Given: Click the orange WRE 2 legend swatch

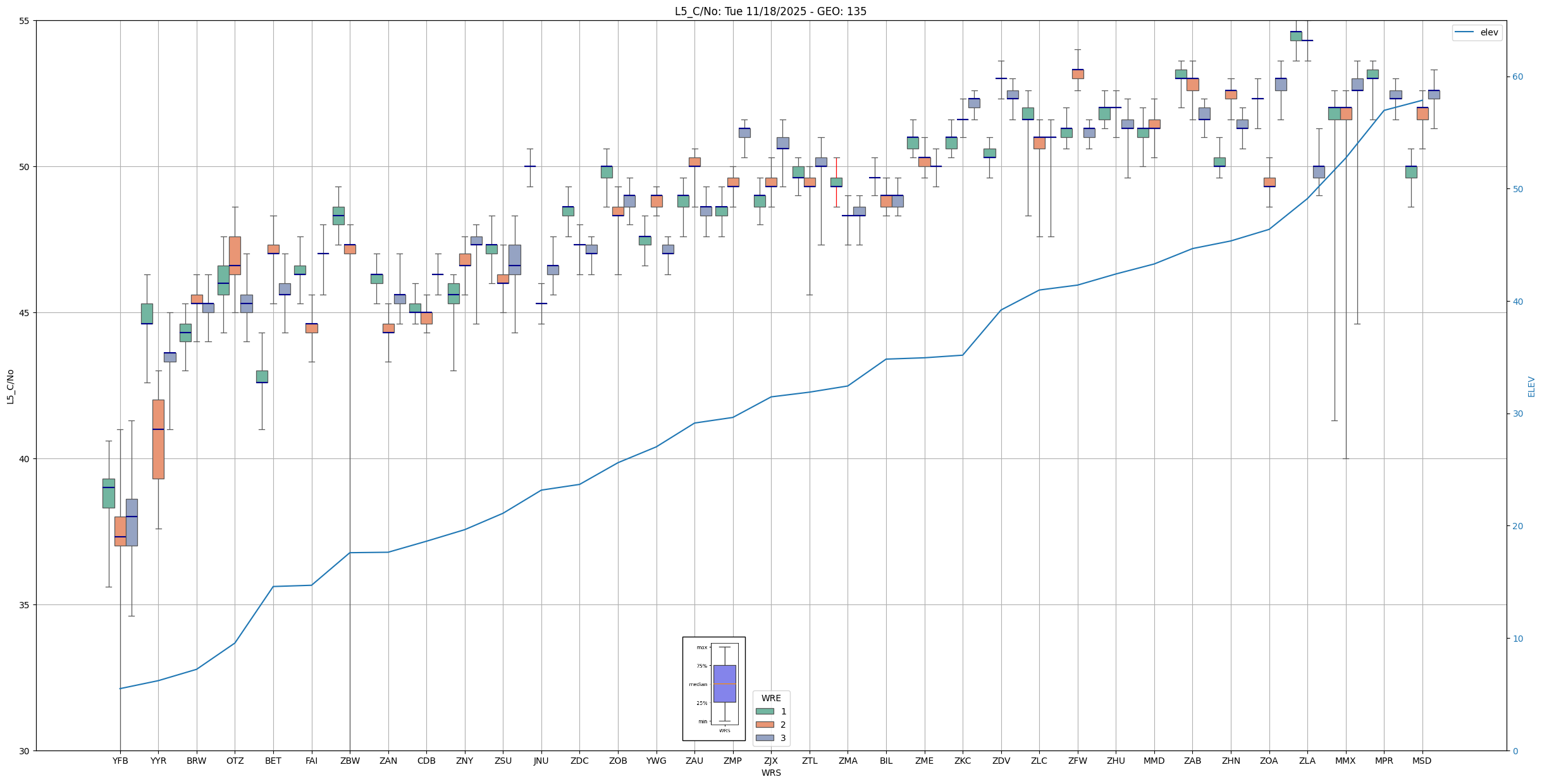Looking at the screenshot, I should tap(765, 725).
